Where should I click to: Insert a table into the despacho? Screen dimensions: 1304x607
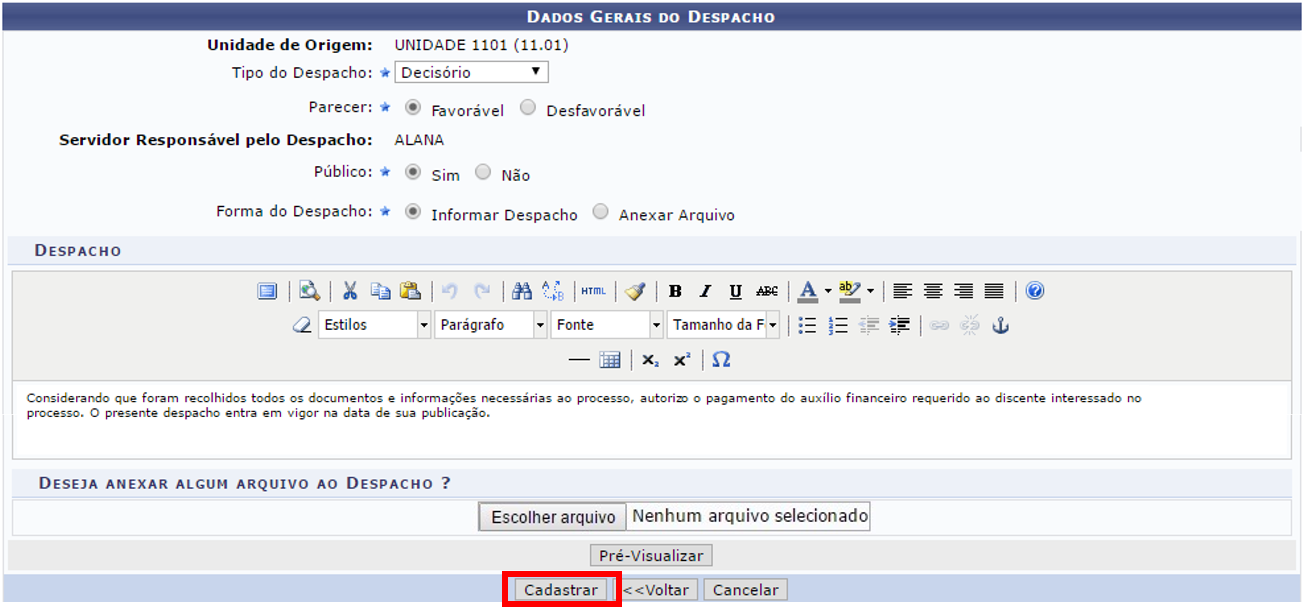610,360
